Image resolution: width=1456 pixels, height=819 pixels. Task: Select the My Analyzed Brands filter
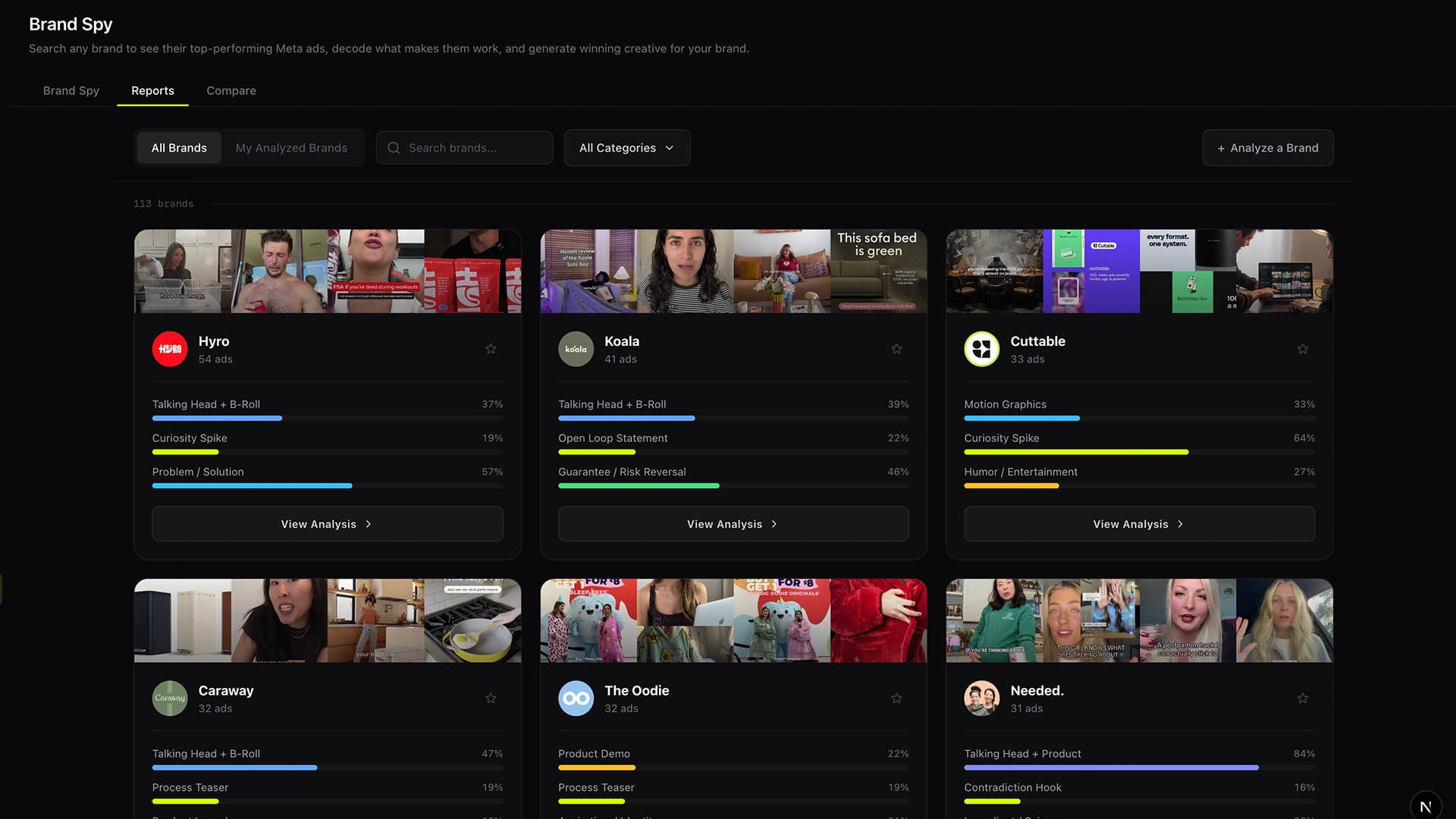(291, 148)
